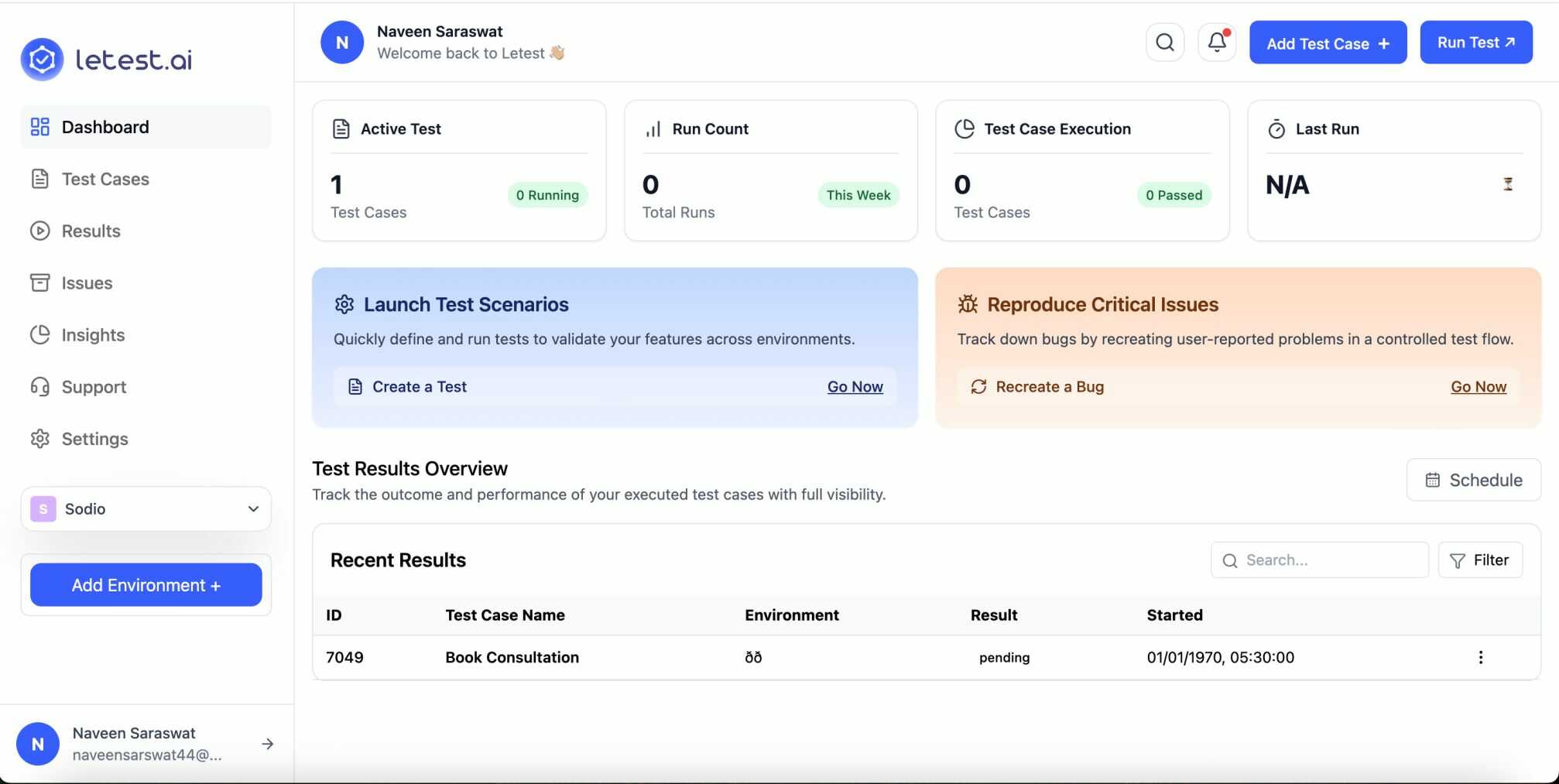The width and height of the screenshot is (1559, 784).
Task: Navigate to Issues in sidebar
Action: pyautogui.click(x=87, y=282)
